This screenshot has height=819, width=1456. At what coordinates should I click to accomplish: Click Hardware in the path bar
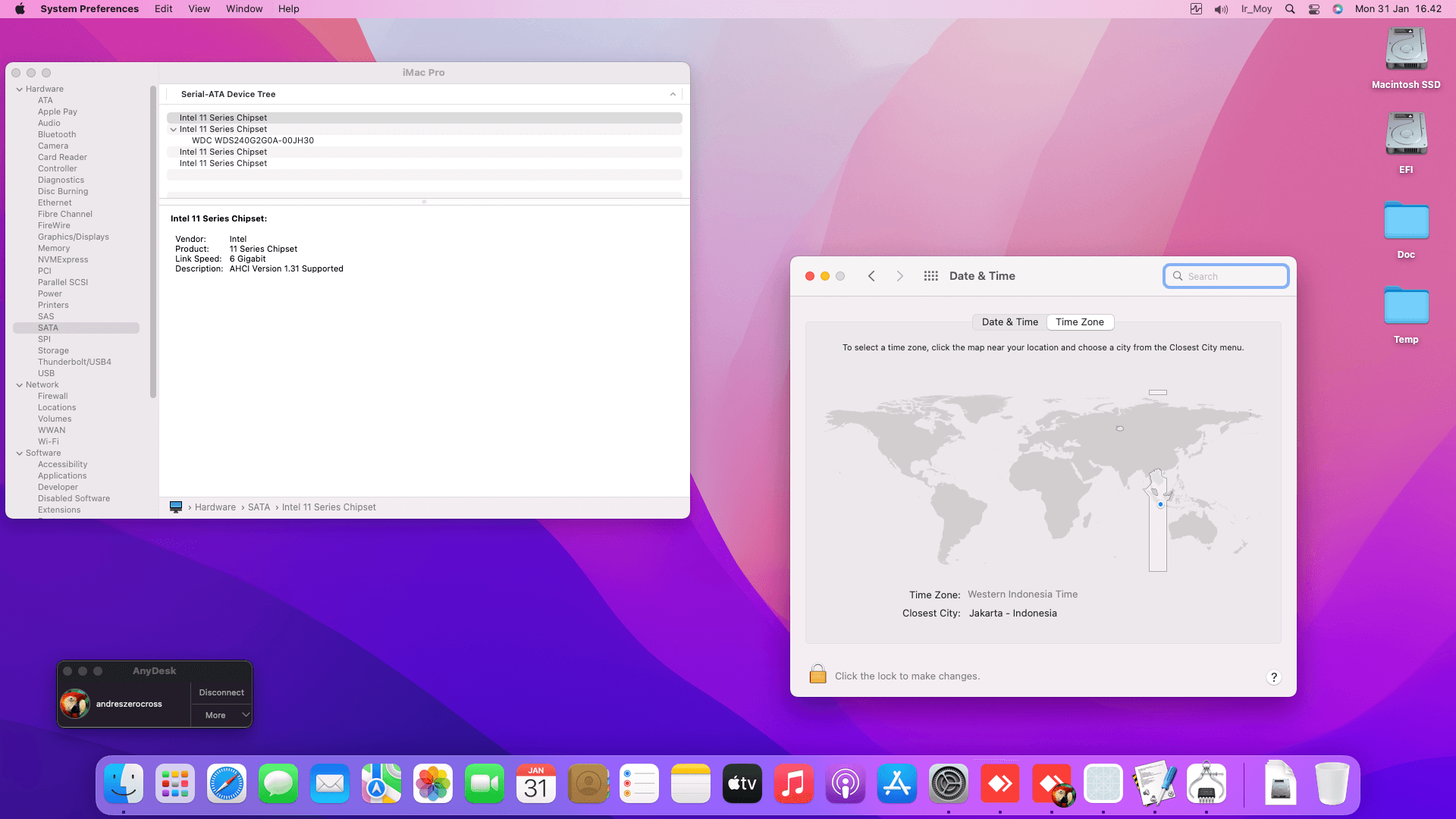215,507
